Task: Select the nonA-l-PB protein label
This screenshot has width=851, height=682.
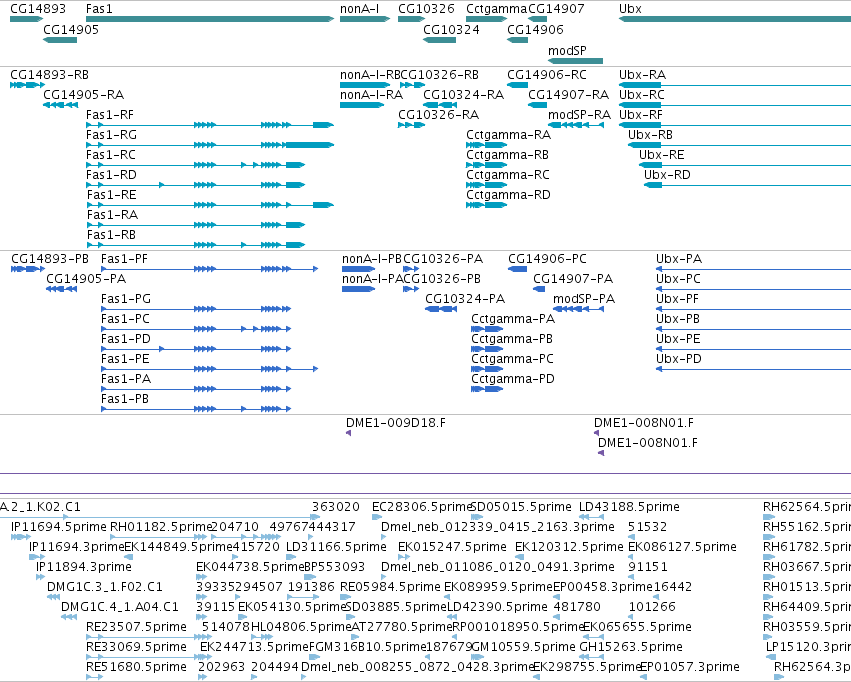Action: point(372,259)
